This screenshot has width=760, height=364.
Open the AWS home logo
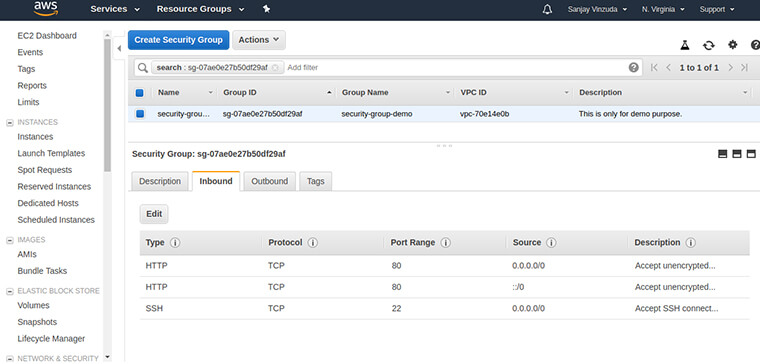[46, 8]
